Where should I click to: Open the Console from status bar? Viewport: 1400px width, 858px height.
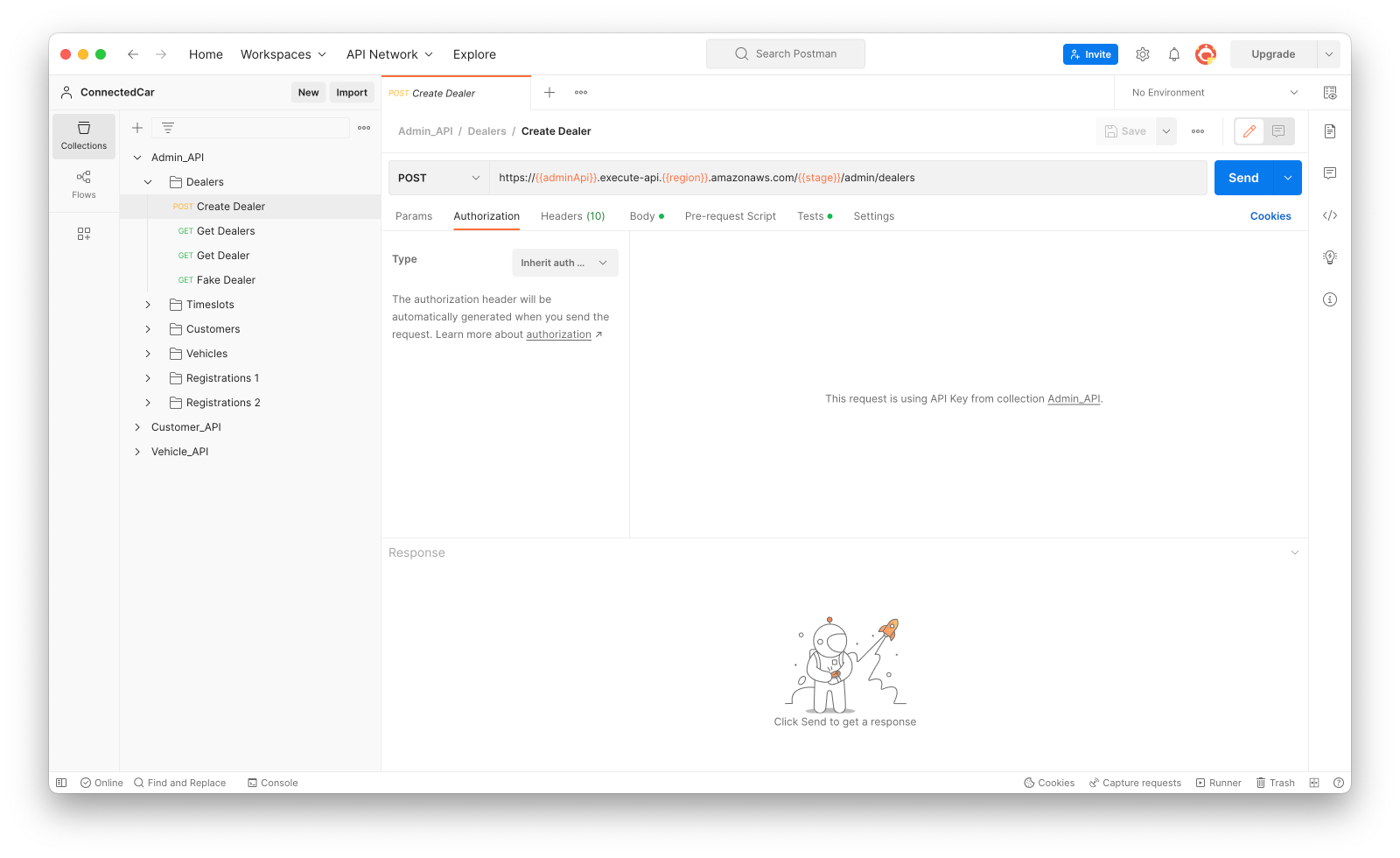273,783
